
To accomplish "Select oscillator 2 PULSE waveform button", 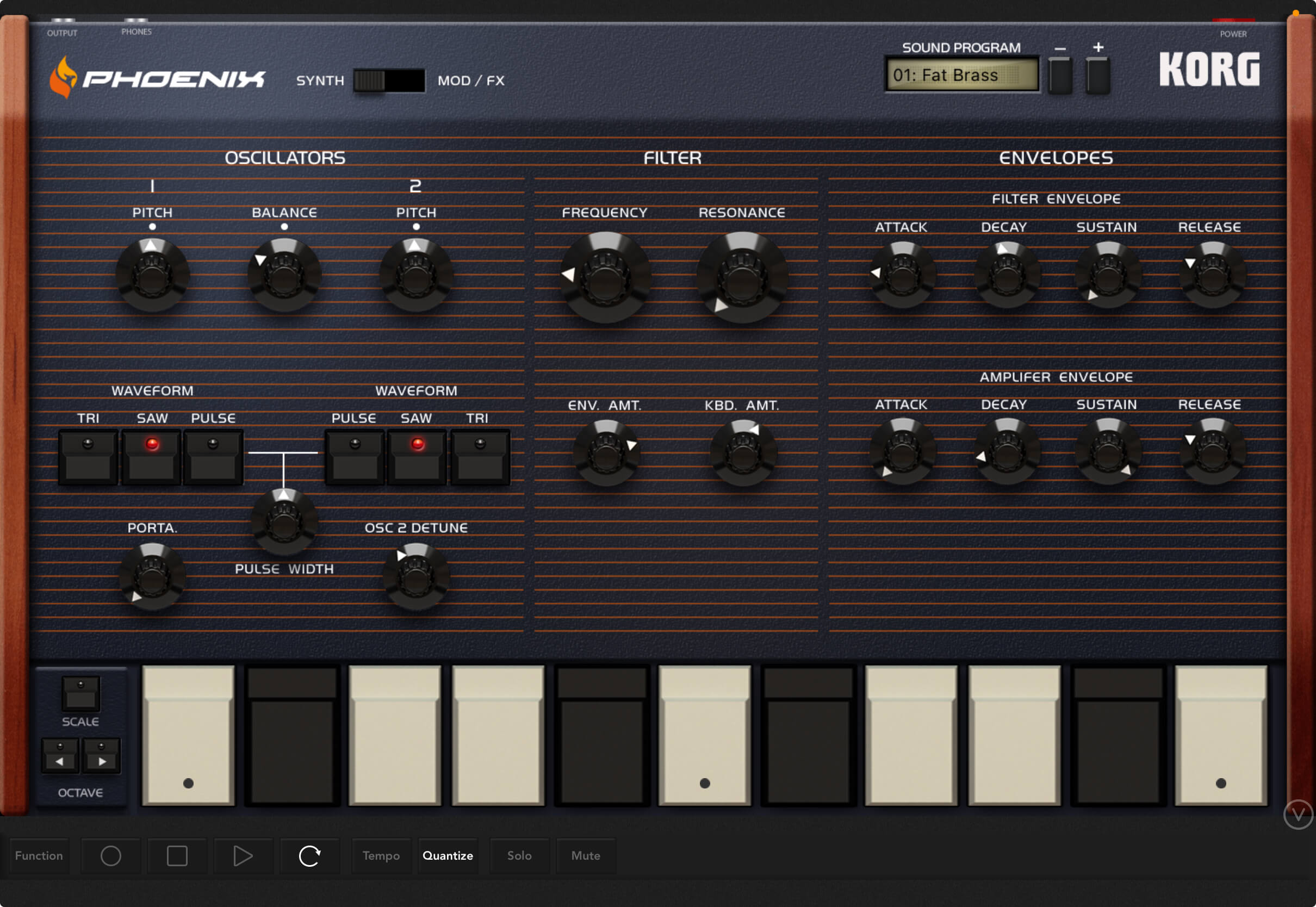I will click(355, 457).
